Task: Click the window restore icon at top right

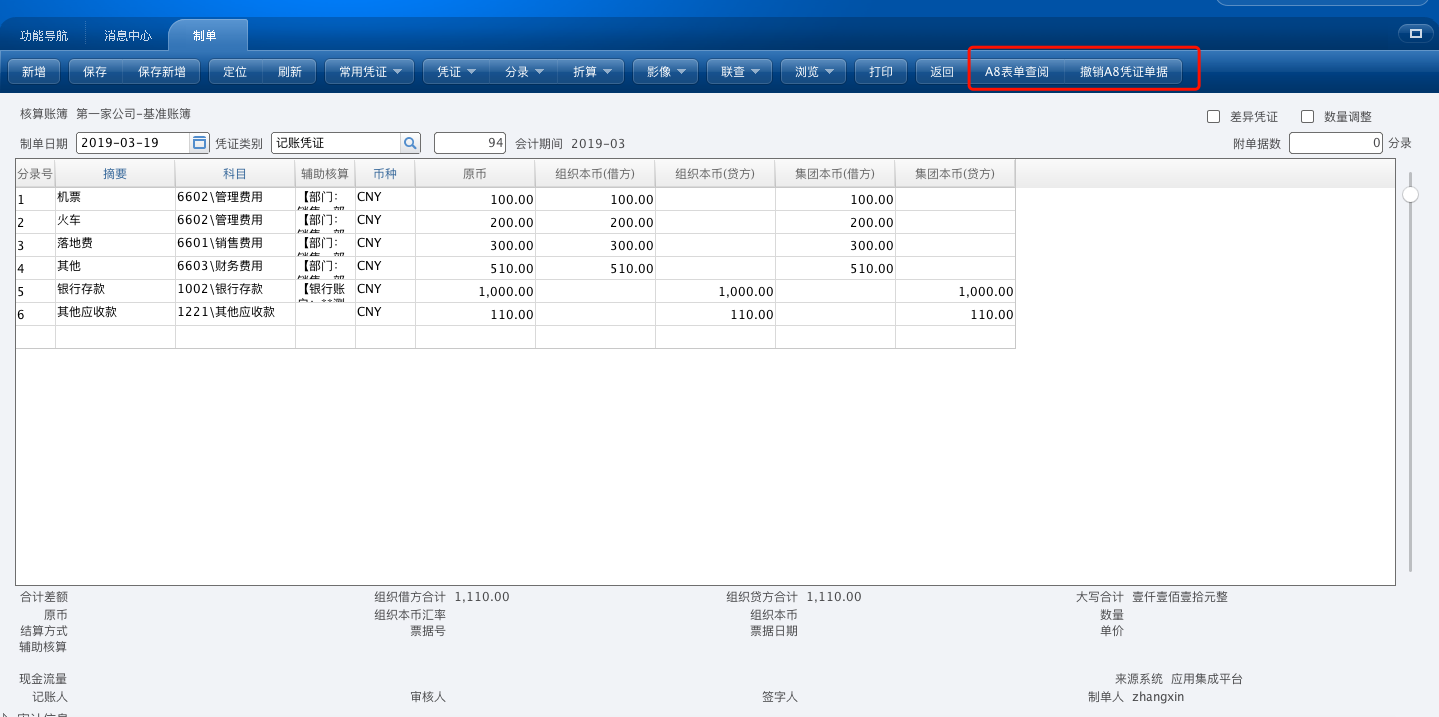Action: 1415,34
